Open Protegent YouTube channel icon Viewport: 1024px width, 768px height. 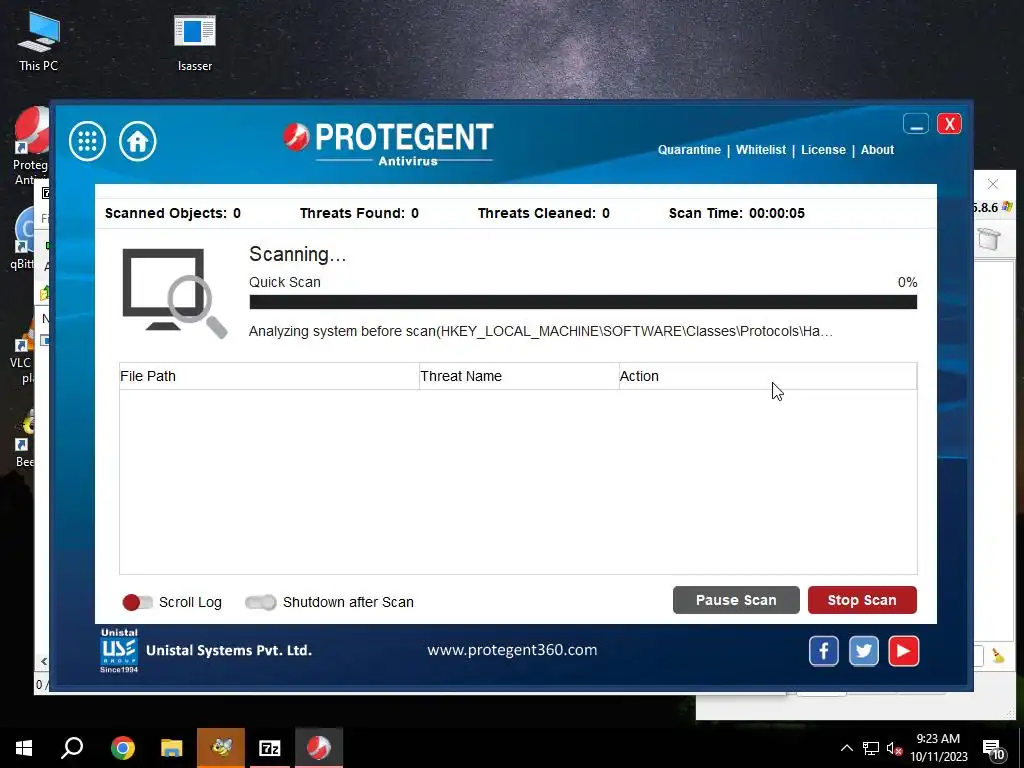(x=904, y=651)
